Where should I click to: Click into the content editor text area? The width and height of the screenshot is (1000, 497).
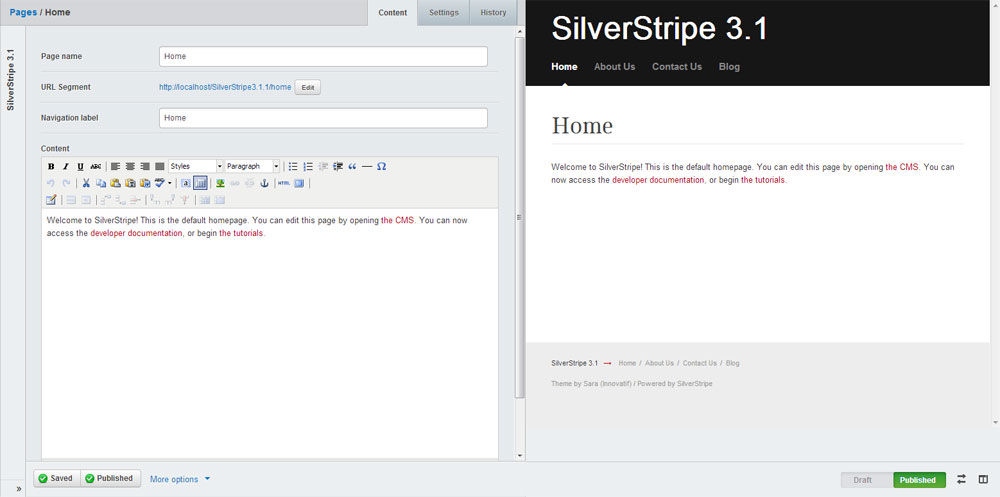click(270, 332)
